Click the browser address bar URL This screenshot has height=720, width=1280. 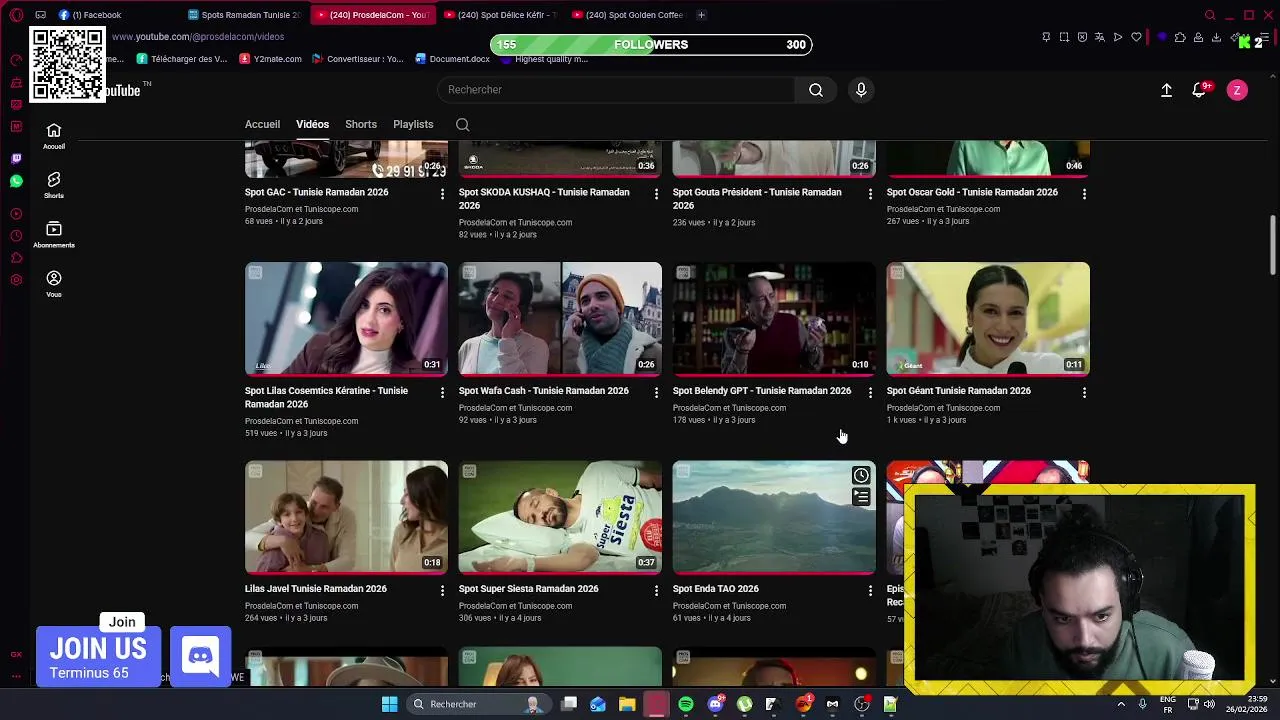198,37
